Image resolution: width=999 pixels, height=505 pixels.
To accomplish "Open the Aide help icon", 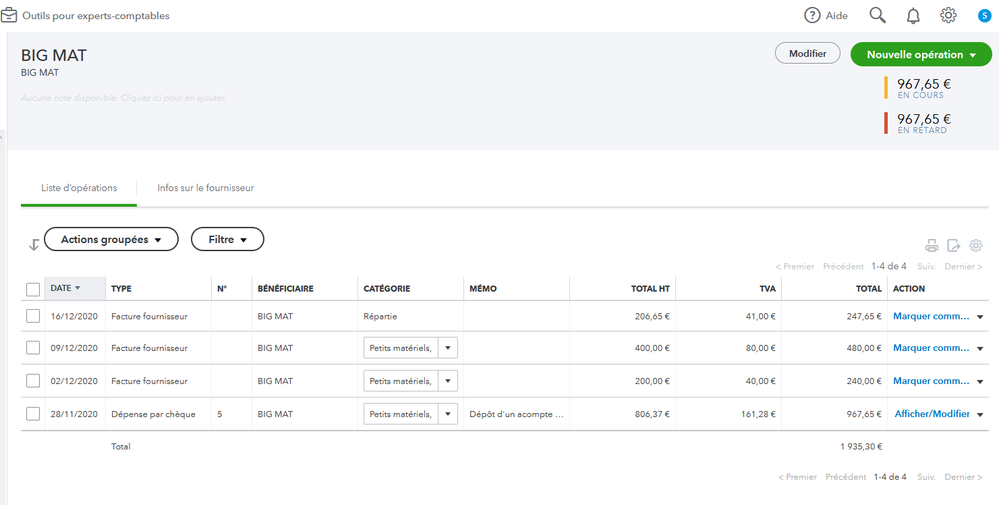I will coord(813,16).
